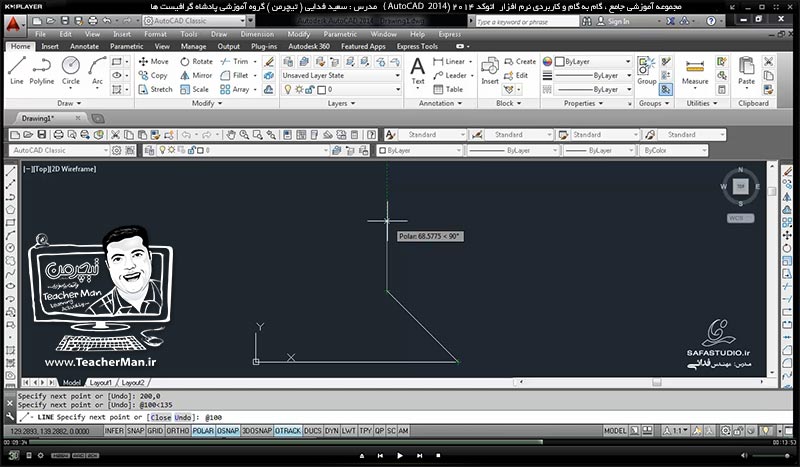Toggle LWT lineweight display
The image size is (800, 467).
pyautogui.click(x=348, y=431)
